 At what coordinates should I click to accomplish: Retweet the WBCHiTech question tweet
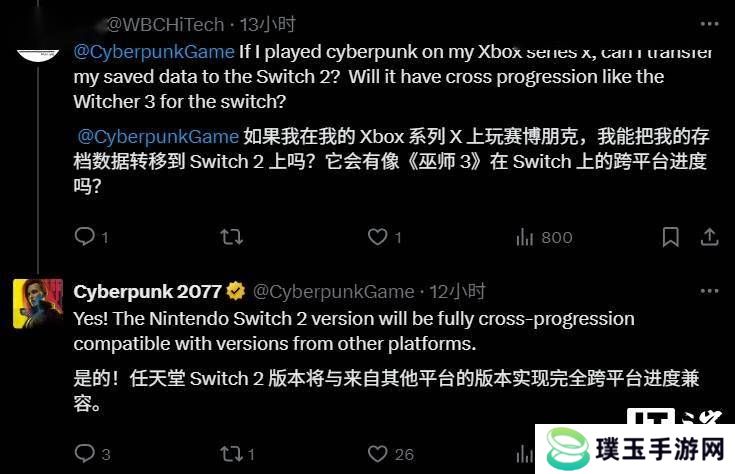tap(232, 237)
